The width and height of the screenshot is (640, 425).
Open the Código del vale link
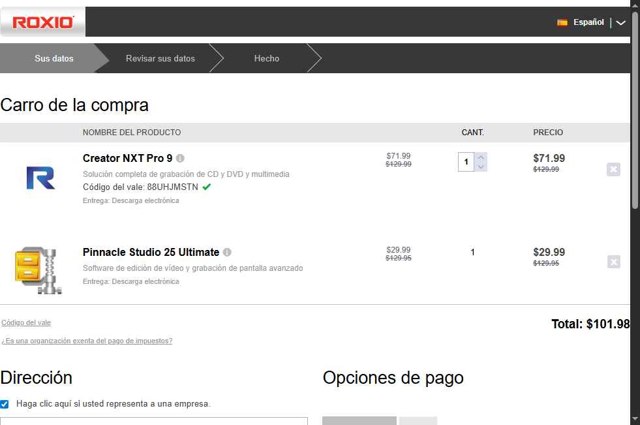(x=26, y=323)
